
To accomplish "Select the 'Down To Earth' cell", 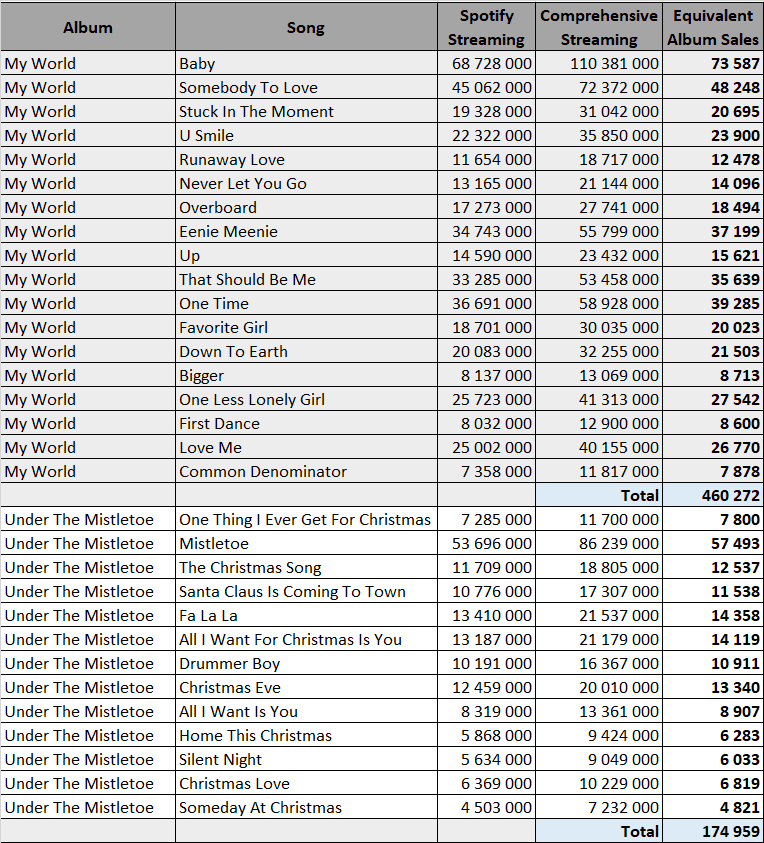I will [306, 352].
